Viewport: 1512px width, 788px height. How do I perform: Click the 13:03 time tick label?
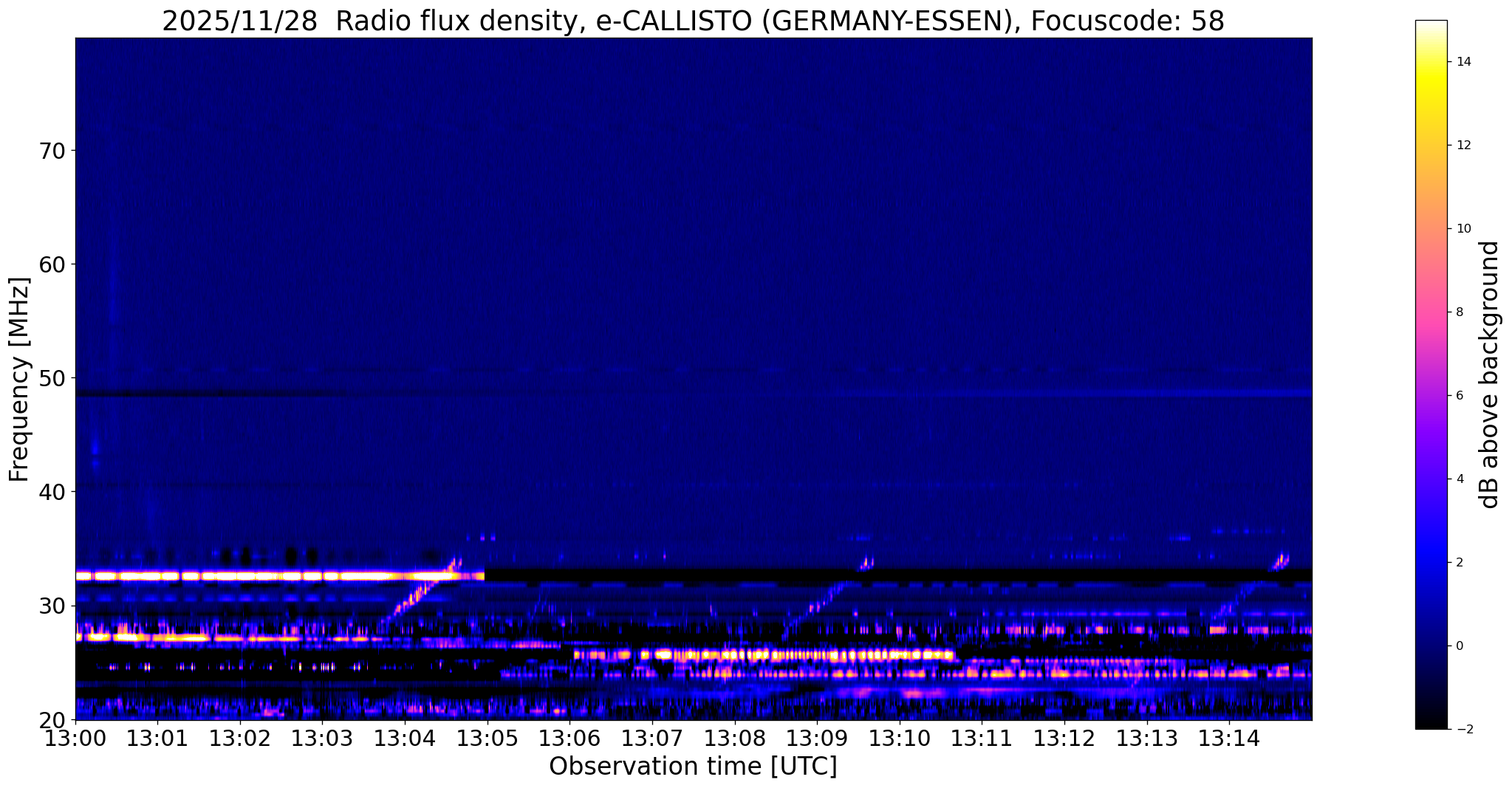point(322,738)
